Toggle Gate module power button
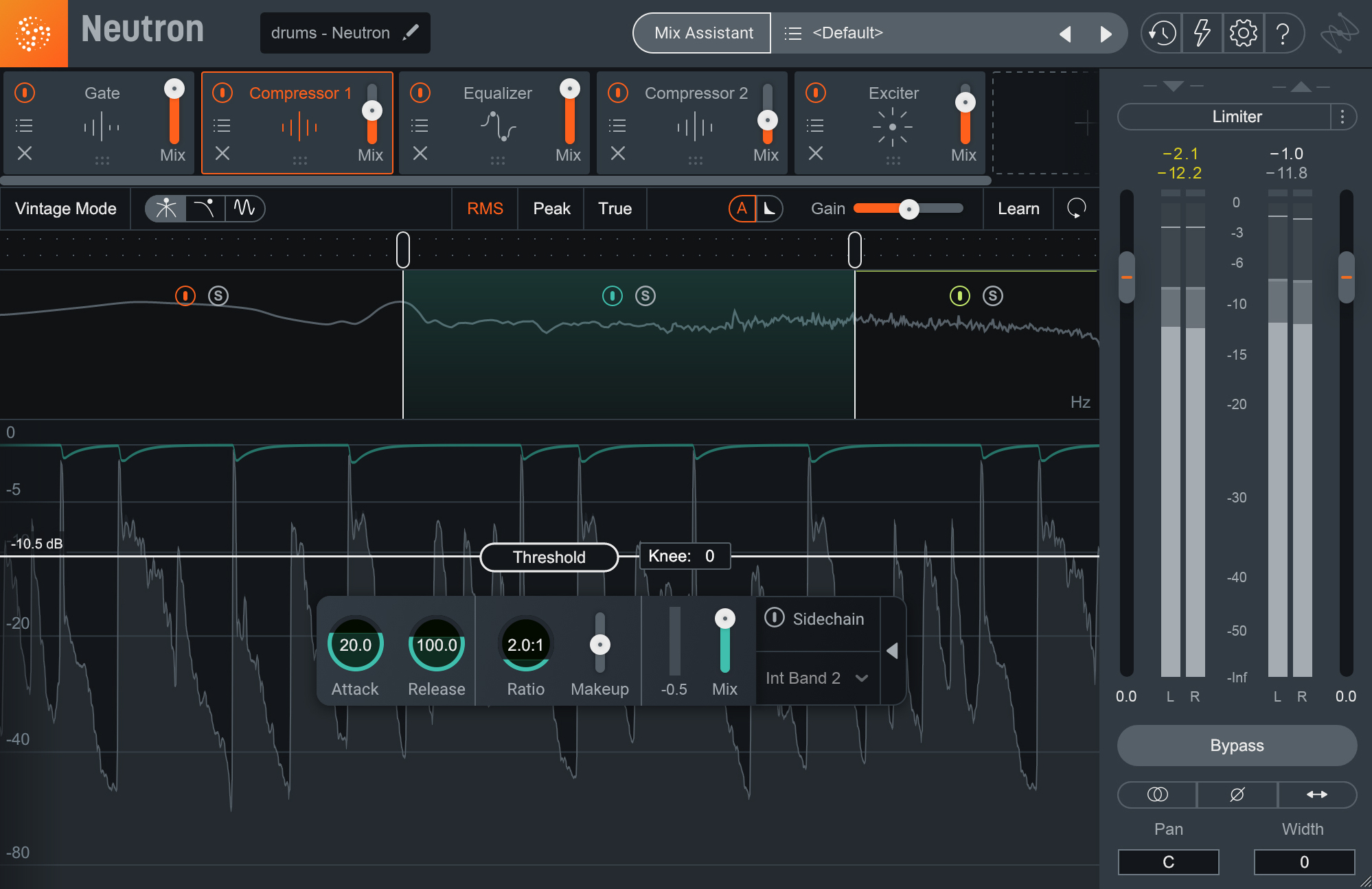 coord(25,93)
